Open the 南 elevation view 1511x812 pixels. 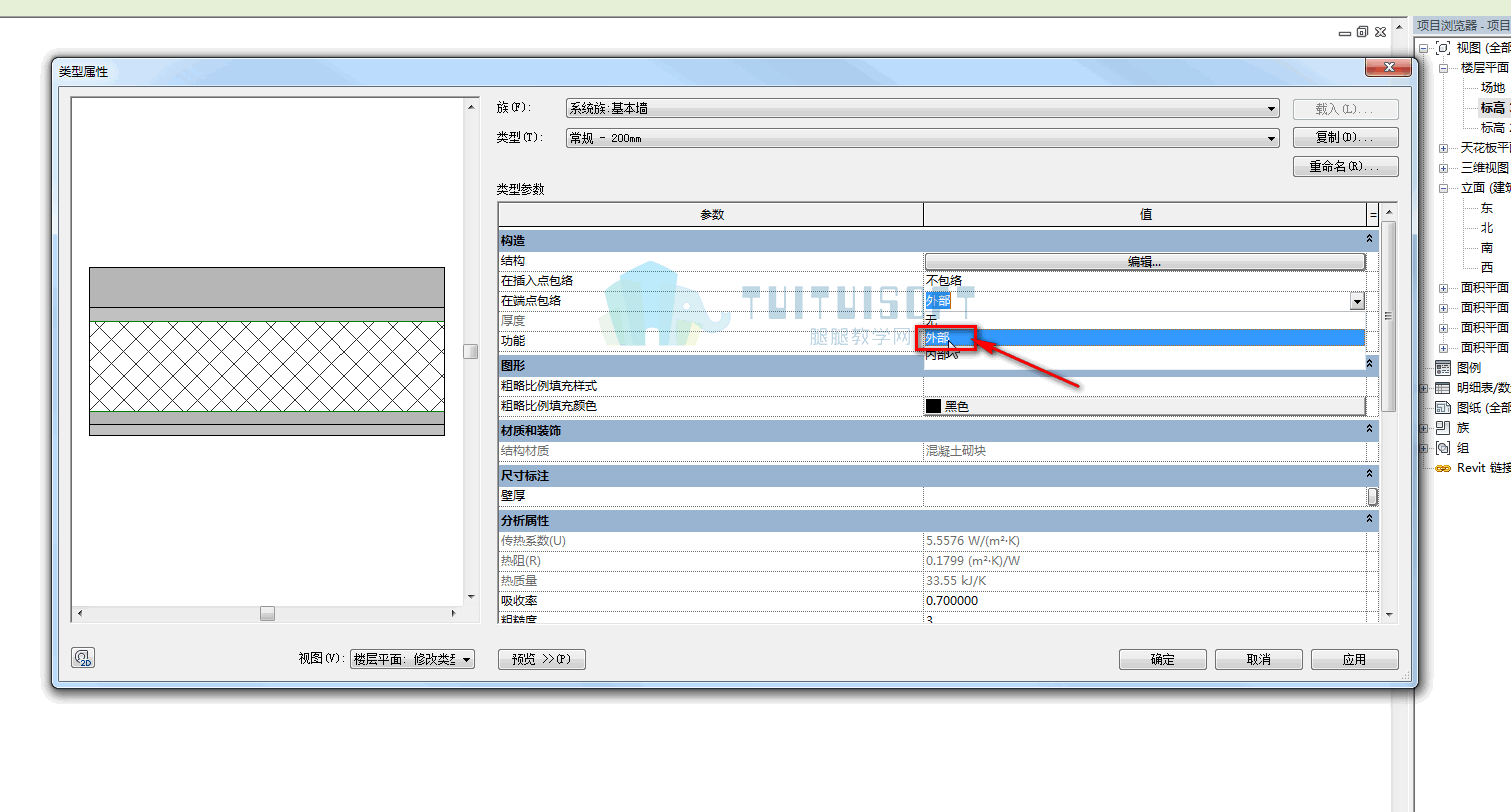pos(1487,248)
